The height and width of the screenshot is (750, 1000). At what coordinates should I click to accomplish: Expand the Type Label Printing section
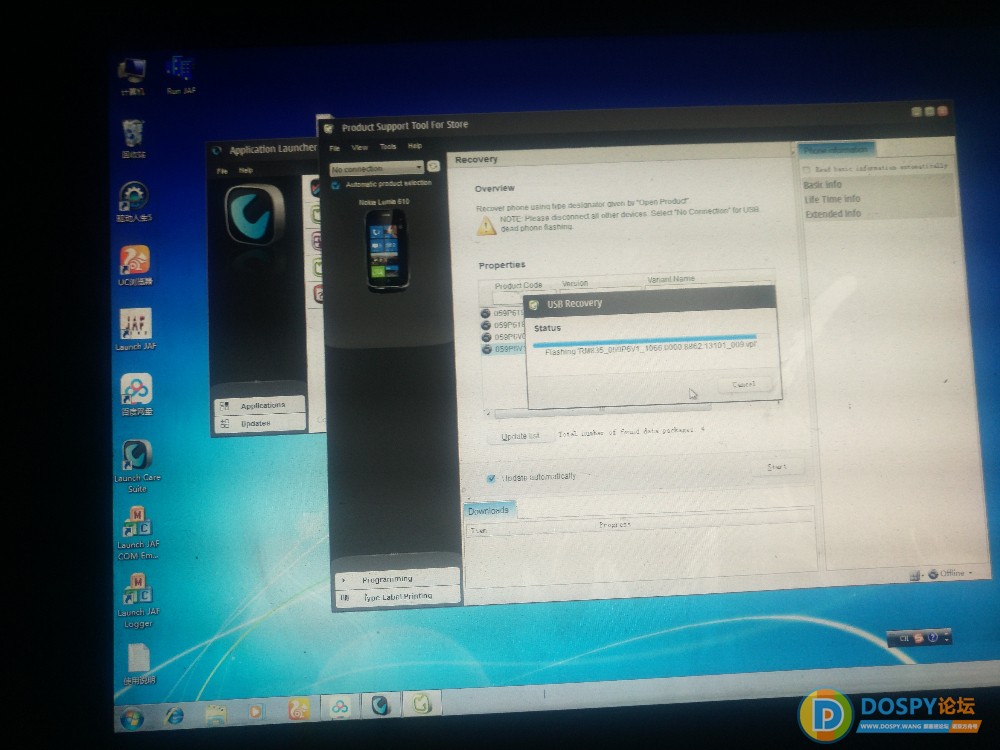pos(397,597)
